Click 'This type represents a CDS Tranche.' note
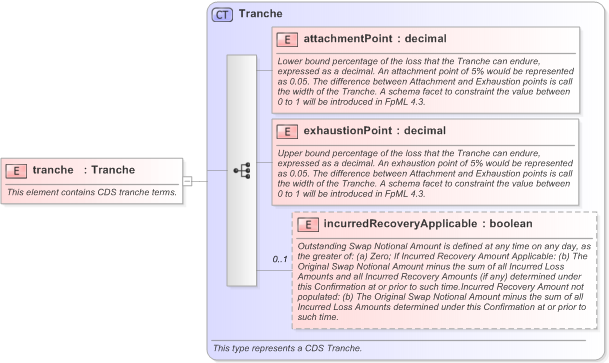Image resolution: width=609 pixels, height=363 pixels. [287, 348]
